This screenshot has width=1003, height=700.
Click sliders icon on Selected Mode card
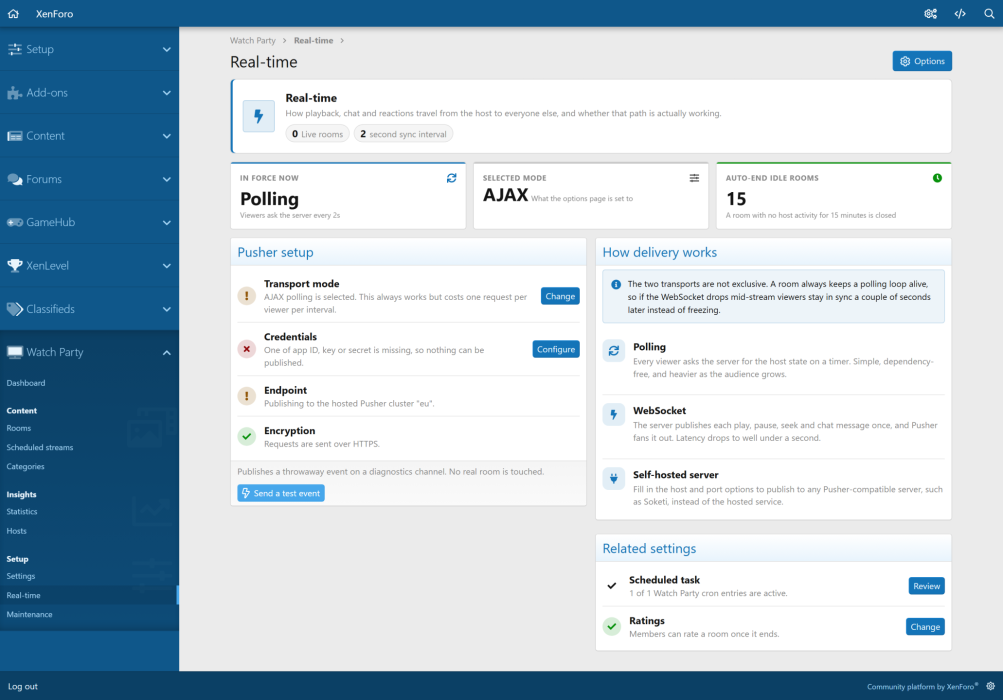(694, 178)
